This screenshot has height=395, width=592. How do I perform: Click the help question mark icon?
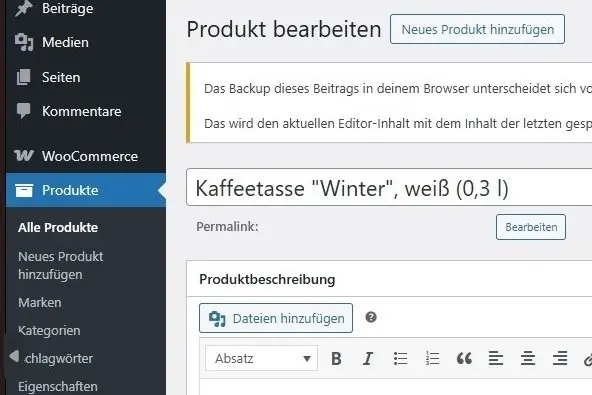pyautogui.click(x=371, y=317)
